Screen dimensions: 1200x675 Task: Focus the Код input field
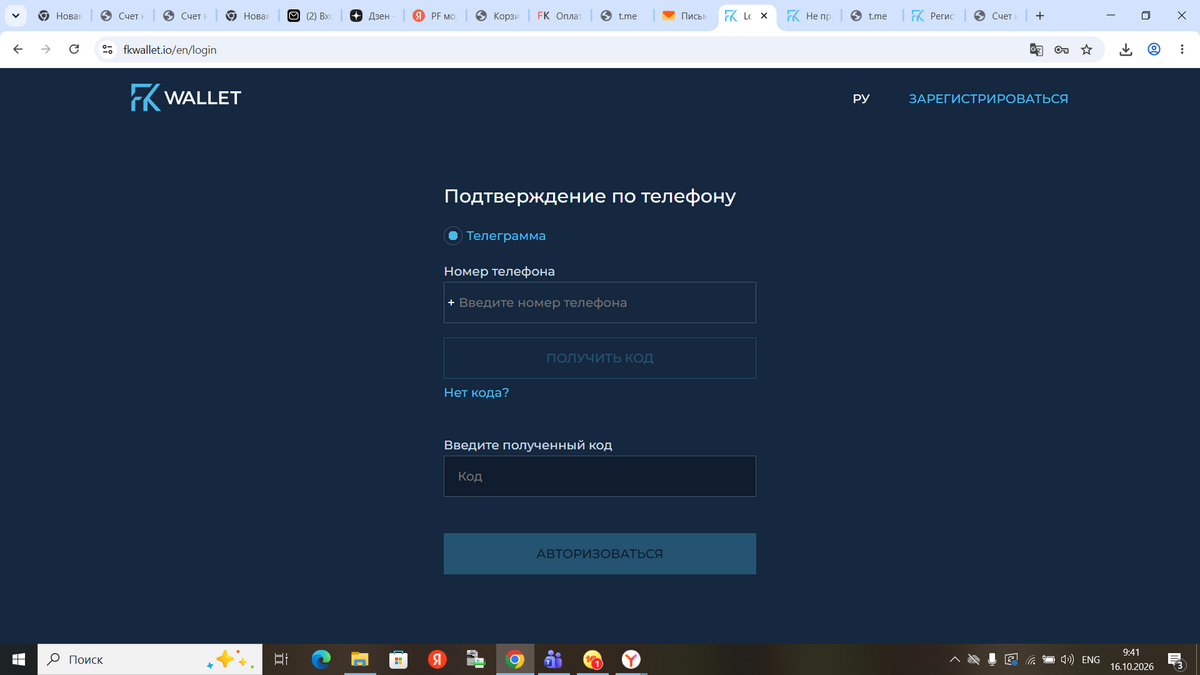pos(600,476)
